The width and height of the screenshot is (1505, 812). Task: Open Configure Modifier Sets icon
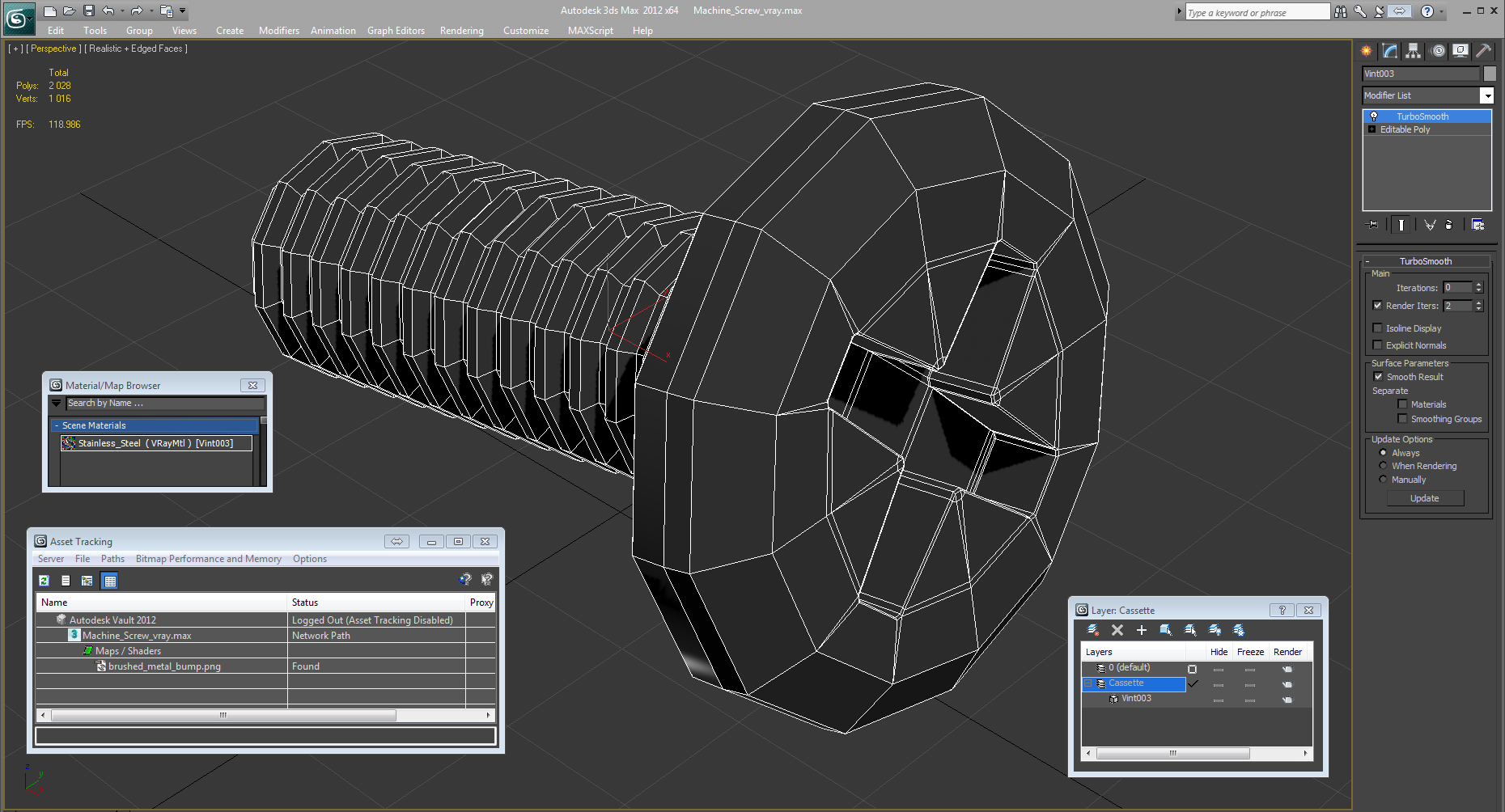[1477, 225]
